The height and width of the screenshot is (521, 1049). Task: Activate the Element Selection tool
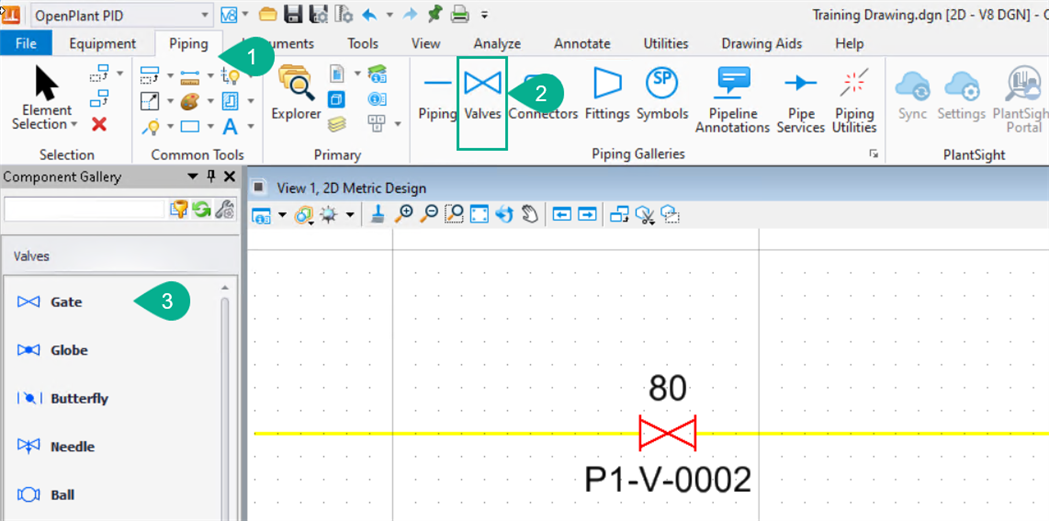pos(46,98)
